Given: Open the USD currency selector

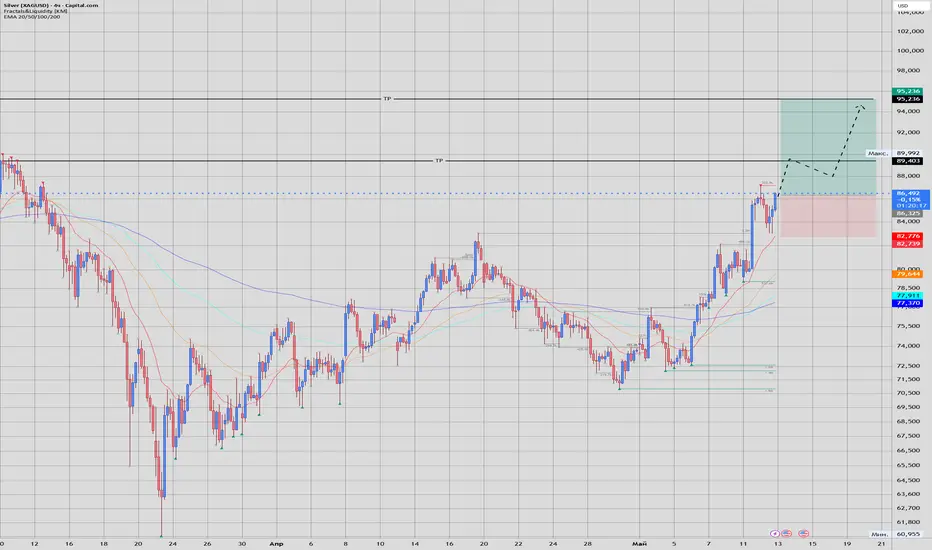Looking at the screenshot, I should tap(903, 5).
